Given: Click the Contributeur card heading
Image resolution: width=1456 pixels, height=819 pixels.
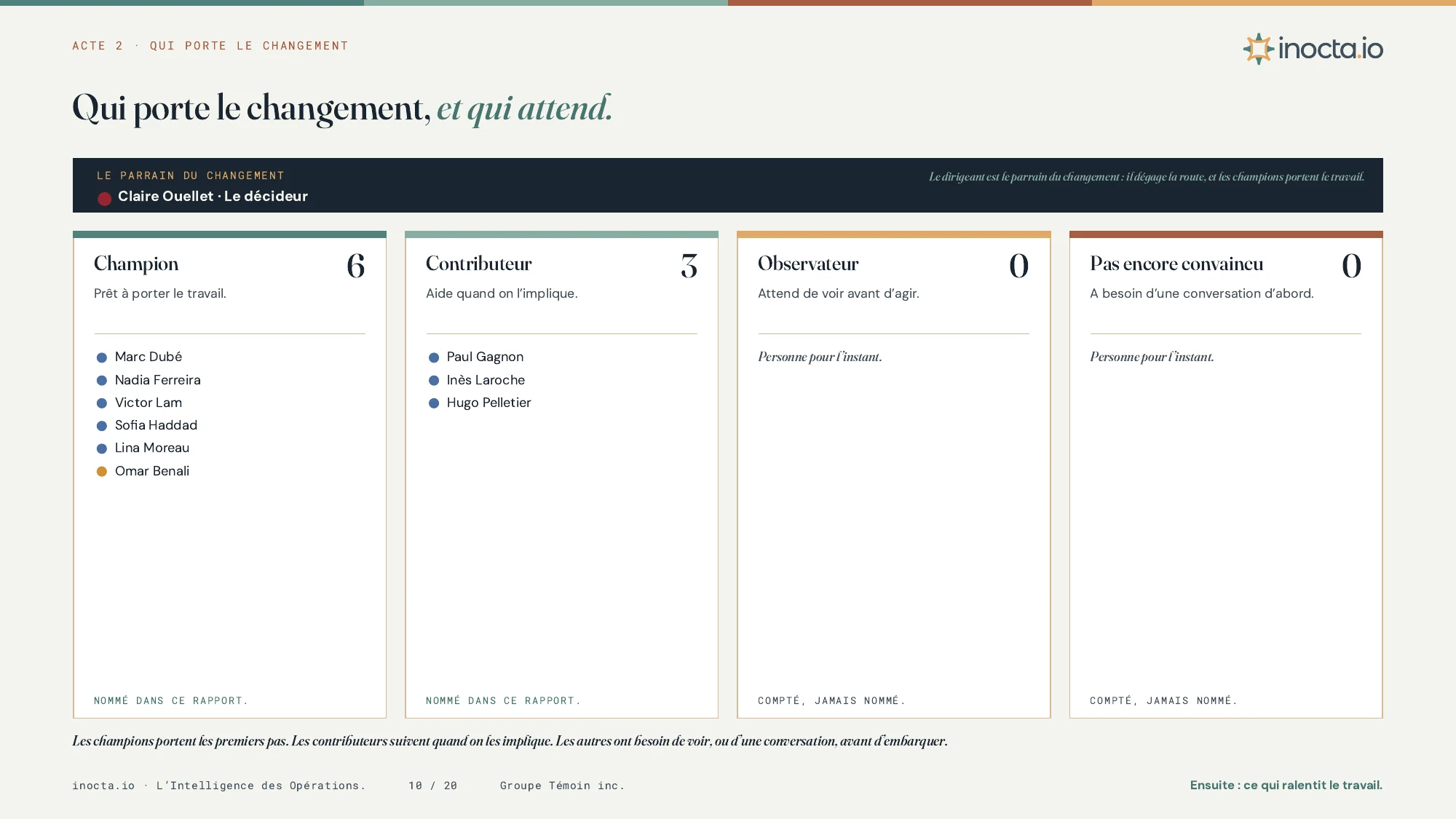Looking at the screenshot, I should (x=479, y=264).
